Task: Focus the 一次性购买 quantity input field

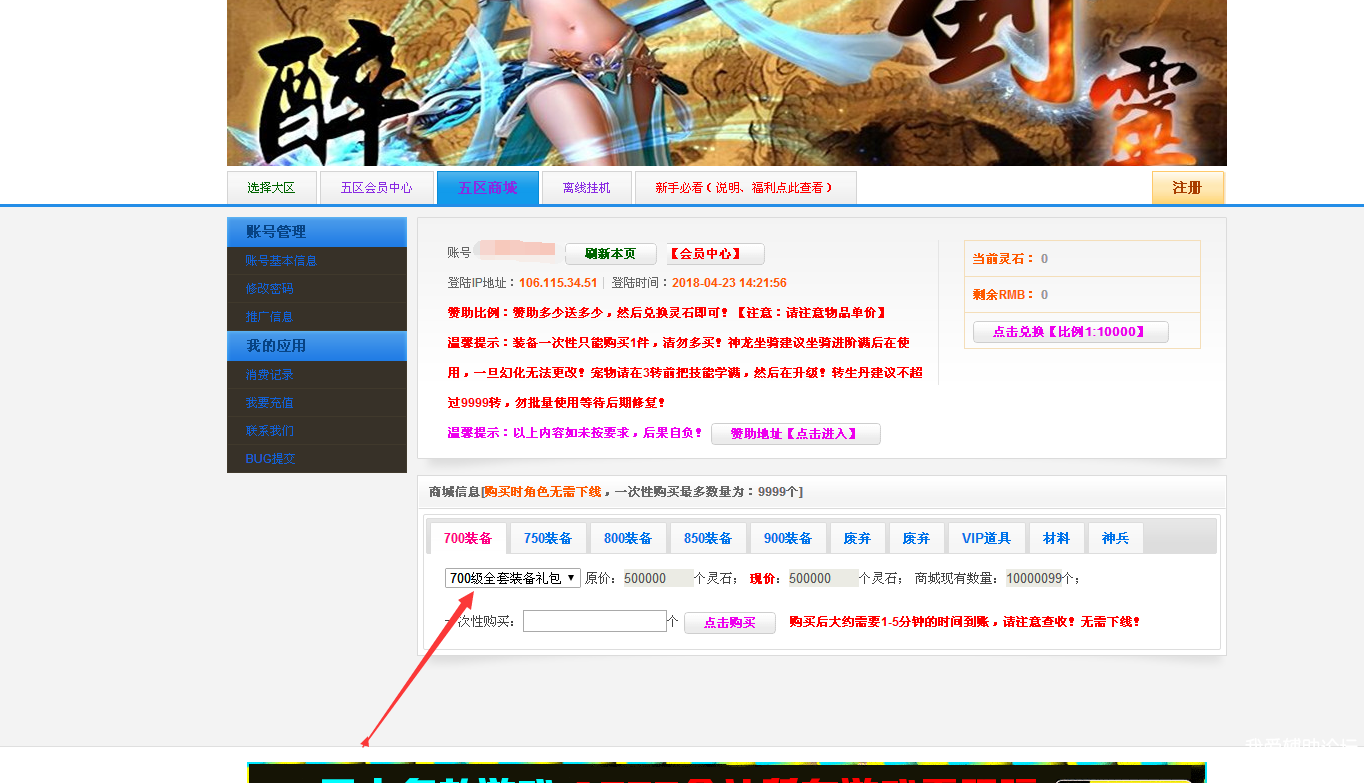Action: 594,621
